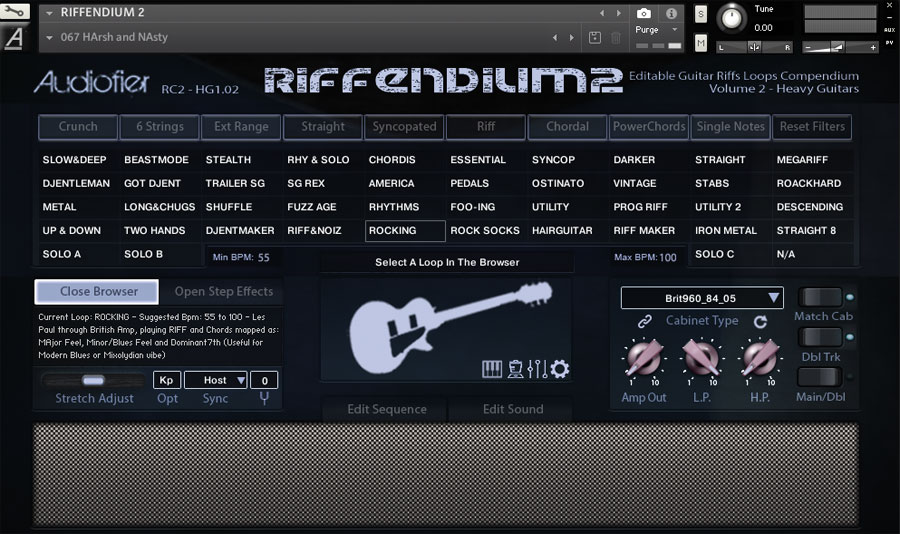This screenshot has height=534, width=900.
Task: Toggle the Solo S button
Action: [701, 14]
